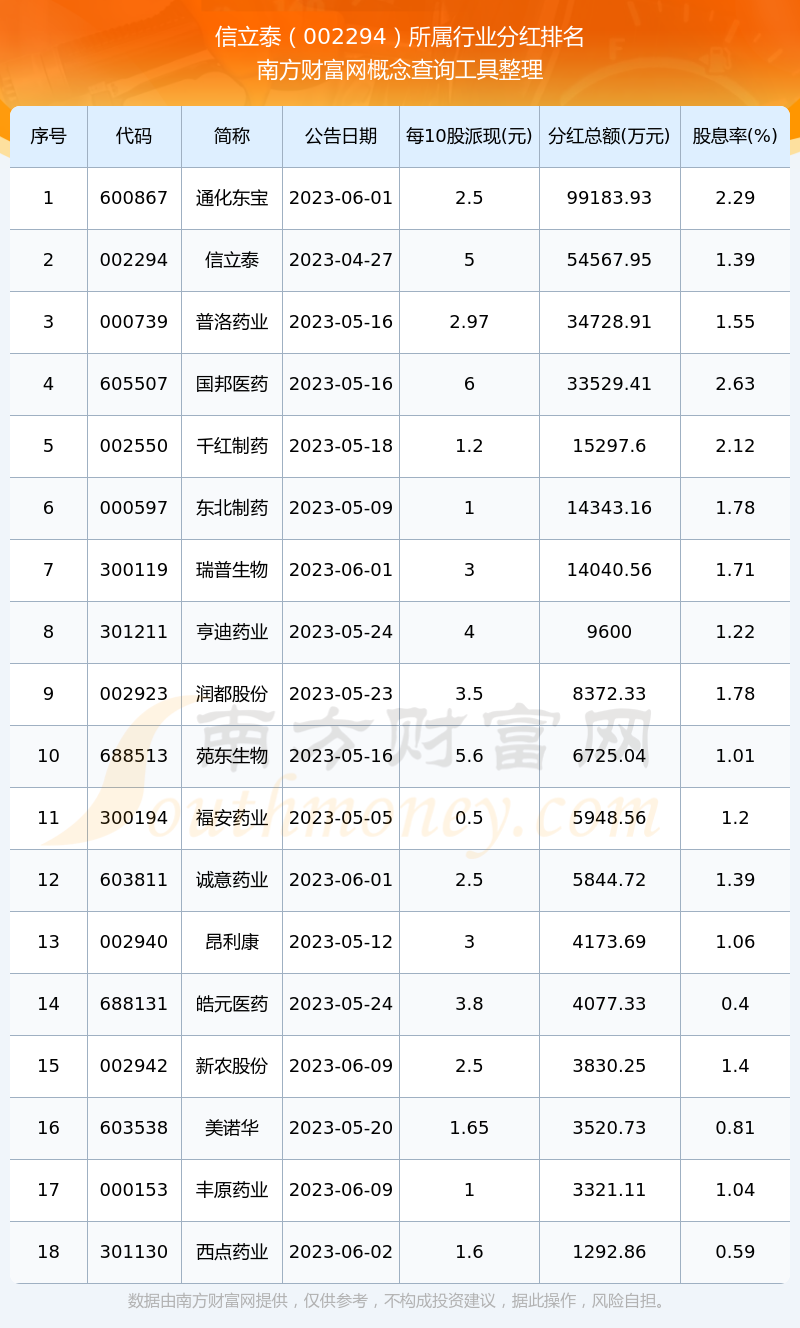Image resolution: width=800 pixels, height=1328 pixels.
Task: Select stock code 300194
Action: [x=134, y=818]
